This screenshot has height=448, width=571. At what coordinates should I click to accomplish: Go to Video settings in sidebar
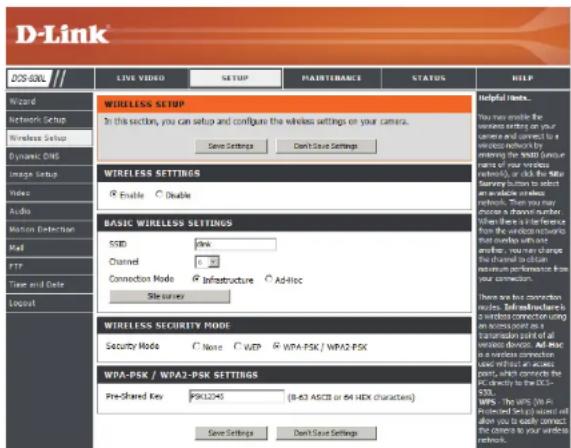coord(50,193)
